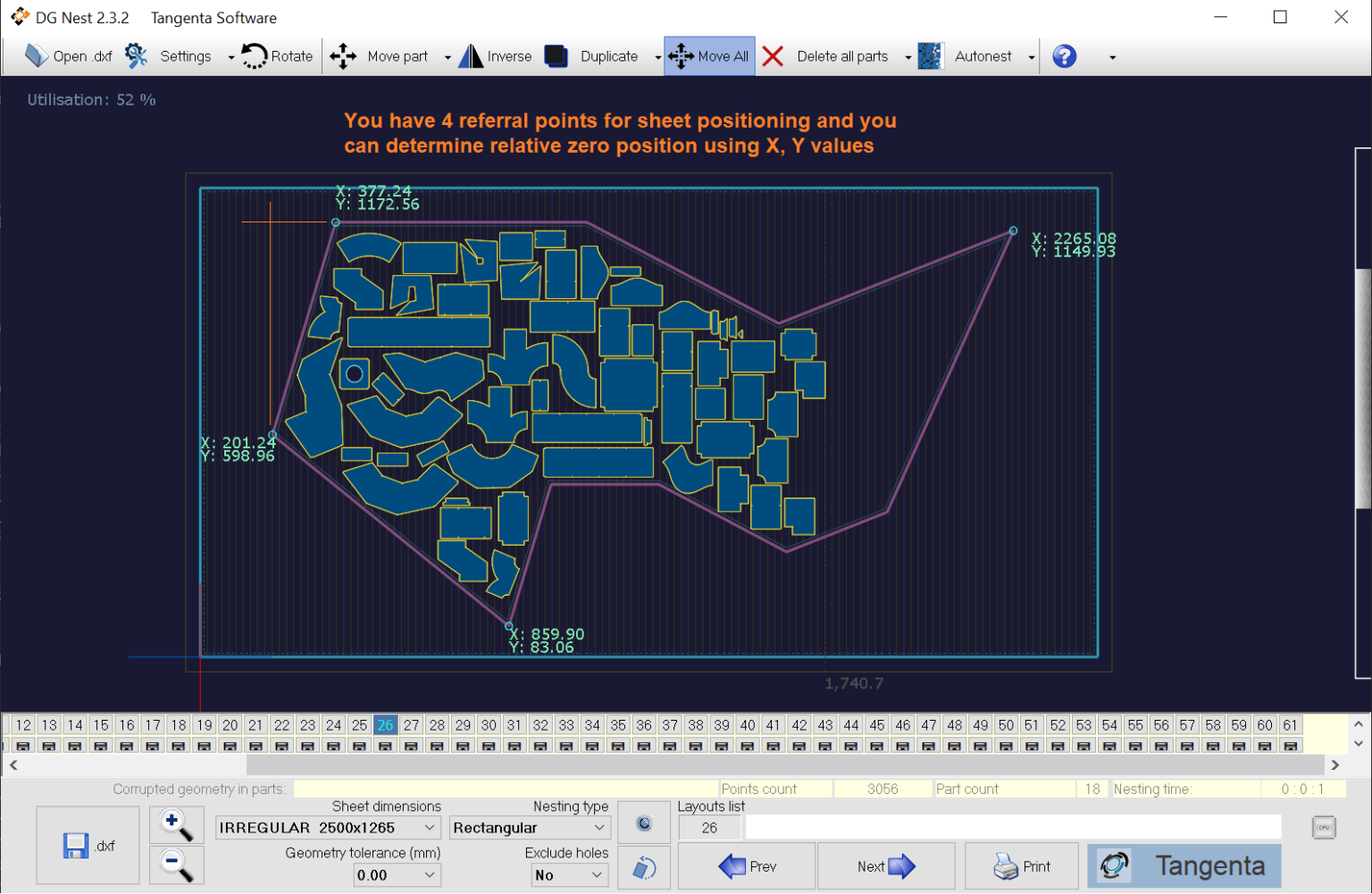This screenshot has width=1372, height=894.
Task: Print the current nesting layout
Action: click(x=1021, y=865)
